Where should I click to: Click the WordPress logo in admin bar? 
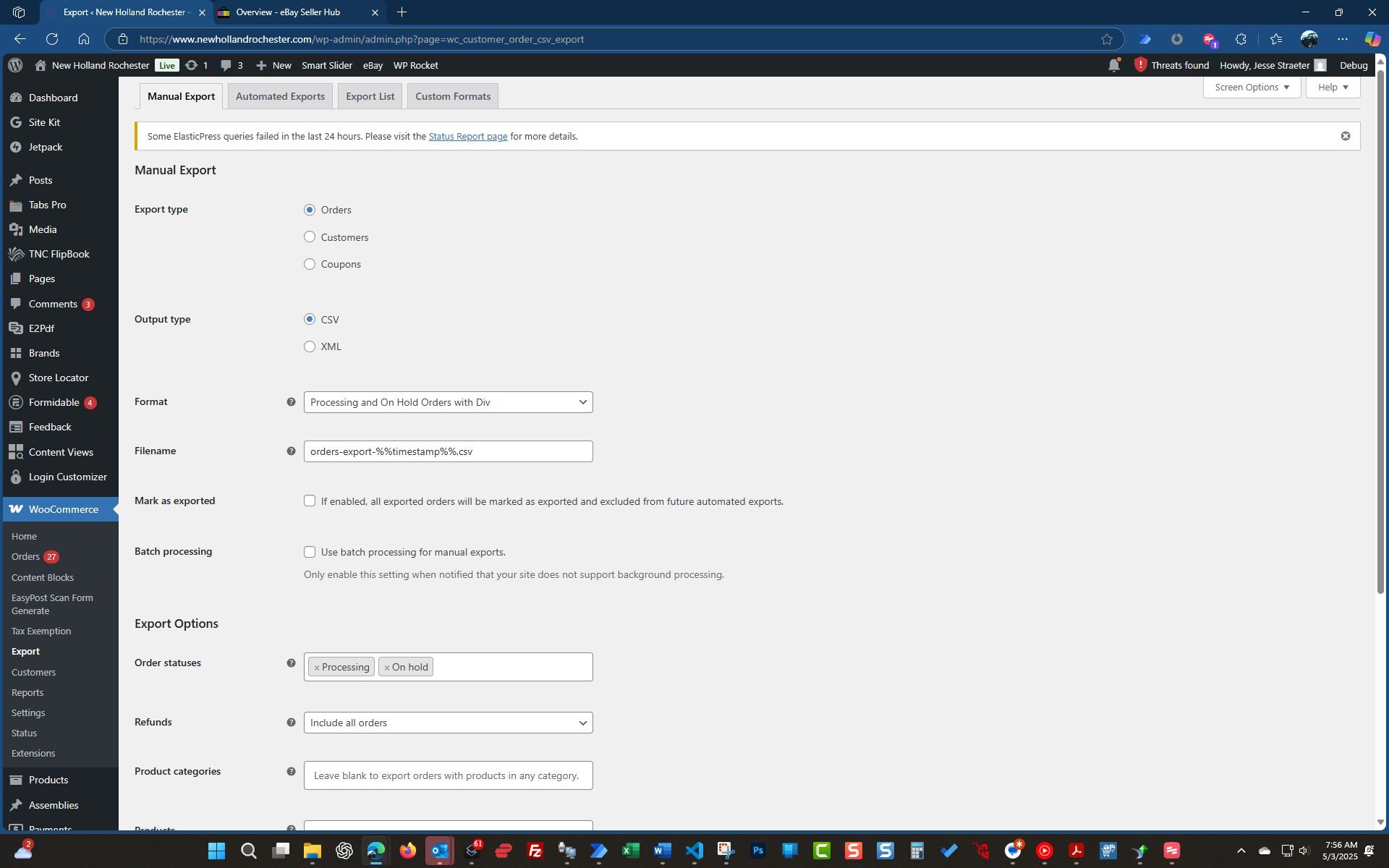tap(15, 65)
